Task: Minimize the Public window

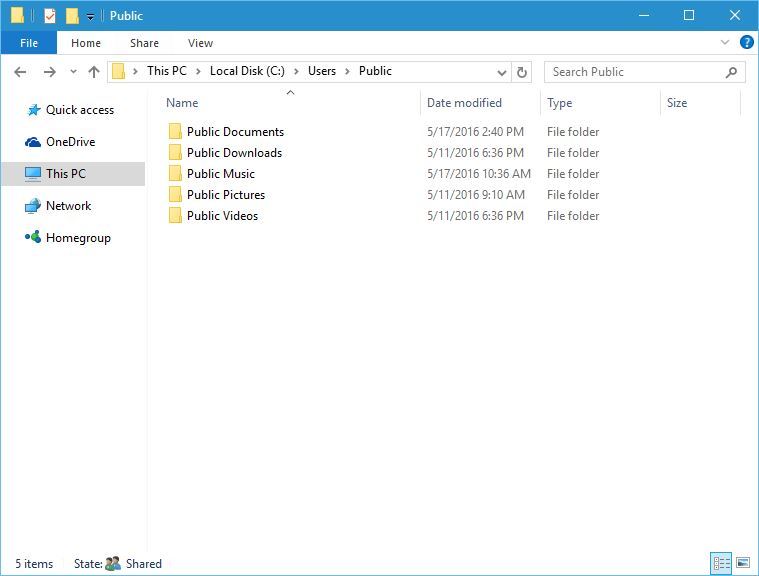Action: (644, 15)
